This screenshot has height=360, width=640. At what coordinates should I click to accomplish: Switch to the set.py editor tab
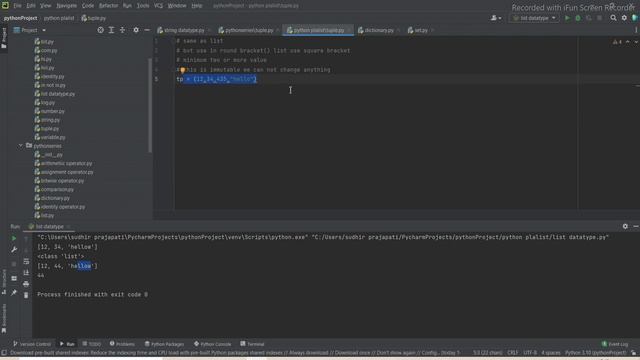(x=420, y=30)
